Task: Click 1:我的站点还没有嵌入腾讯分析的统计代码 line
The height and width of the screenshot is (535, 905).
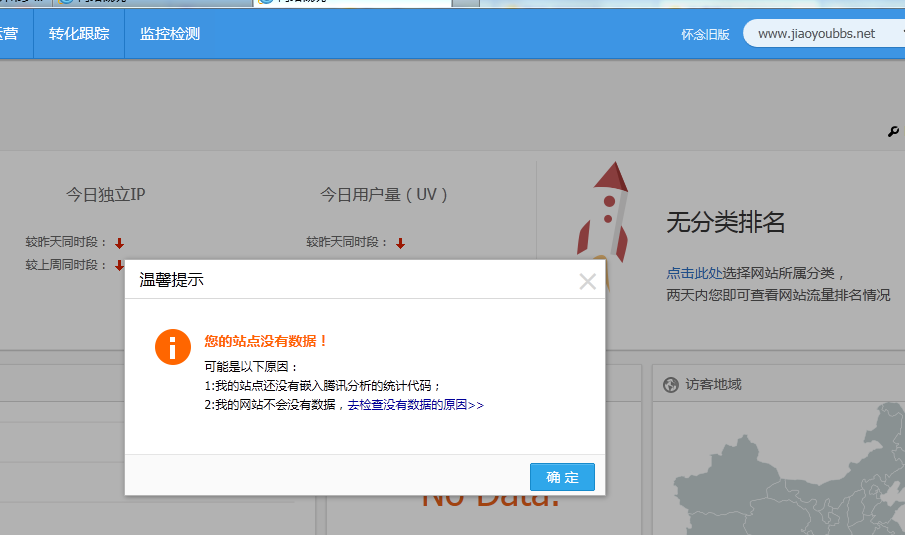Action: pyautogui.click(x=322, y=386)
